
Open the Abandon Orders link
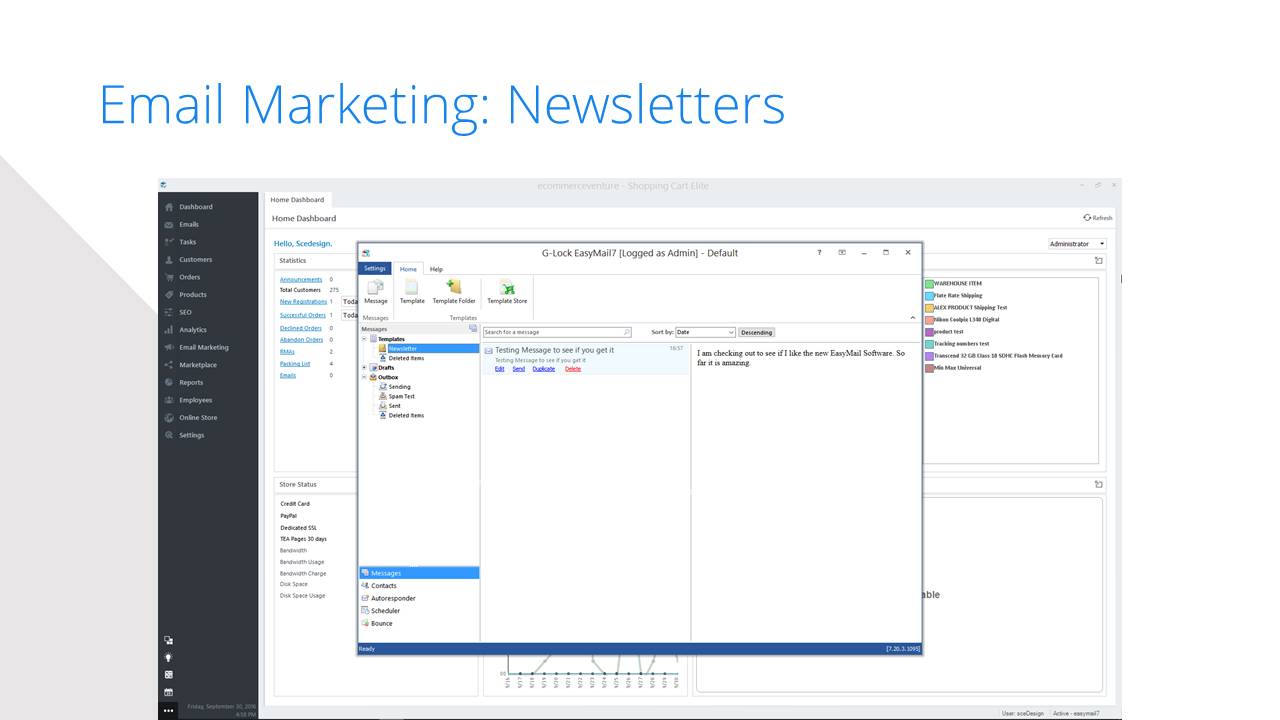[x=301, y=340]
